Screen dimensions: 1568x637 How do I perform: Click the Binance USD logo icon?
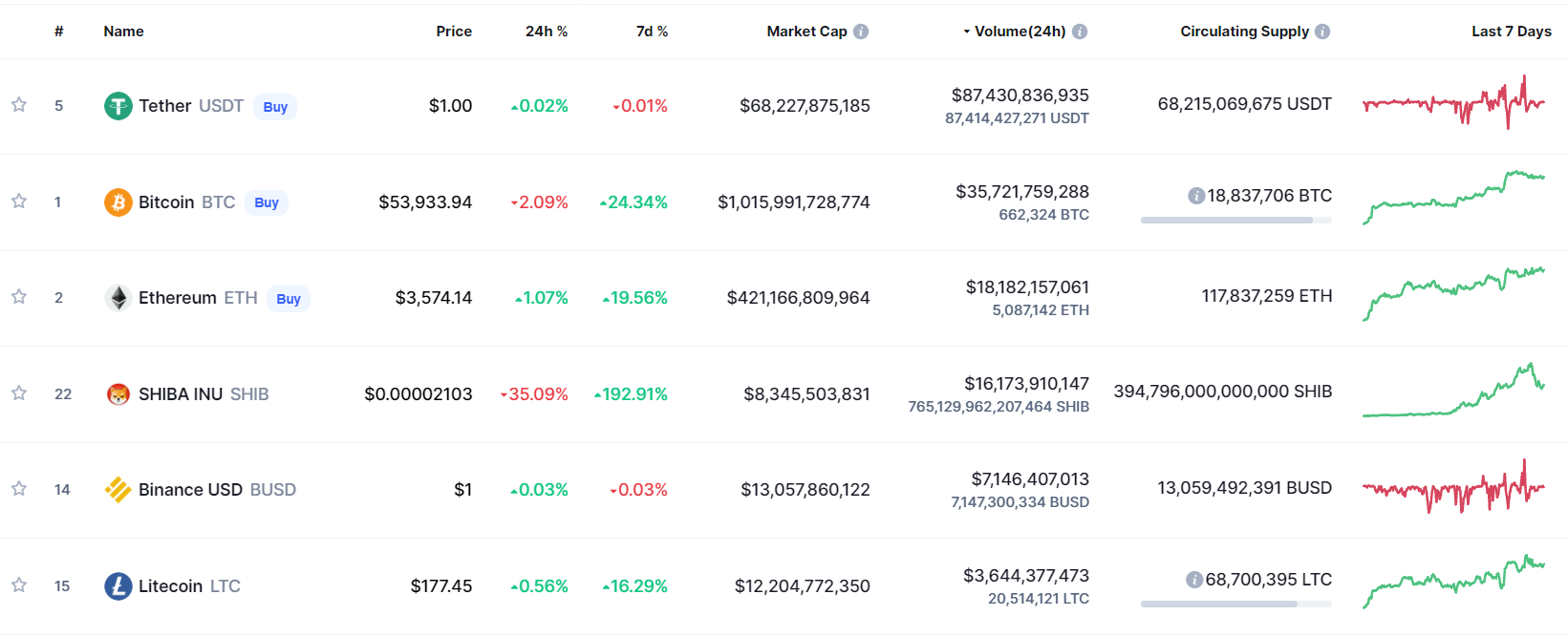pyautogui.click(x=118, y=490)
